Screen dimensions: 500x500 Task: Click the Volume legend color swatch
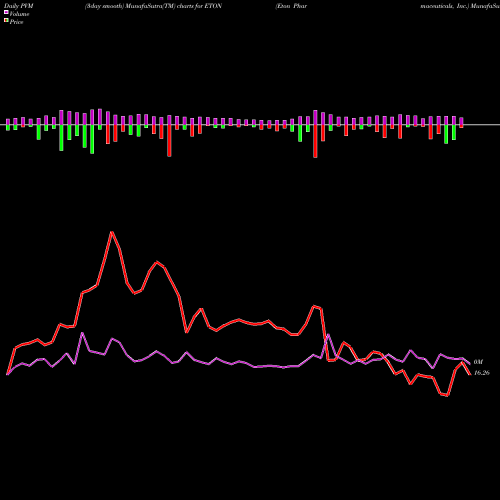coord(6,12)
